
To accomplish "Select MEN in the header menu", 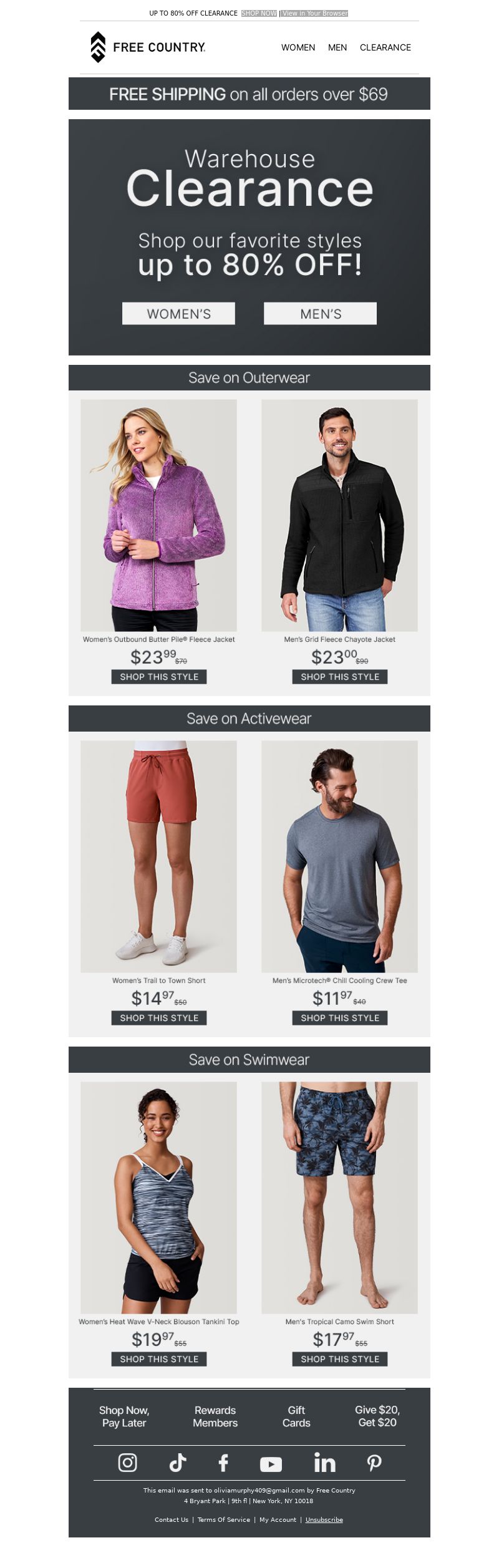I will click(x=337, y=47).
